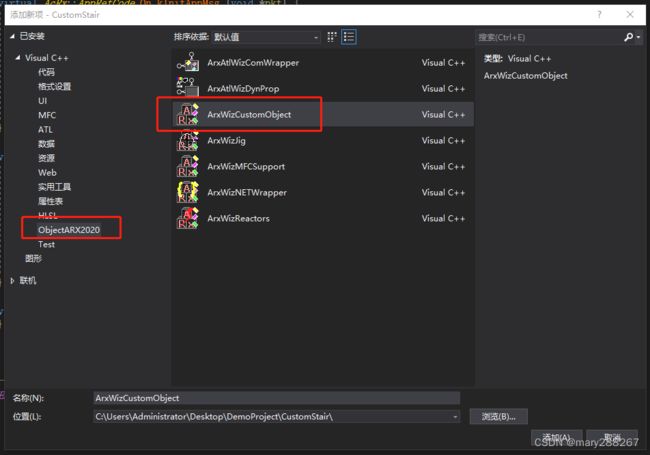Image resolution: width=650 pixels, height=455 pixels.
Task: Click the ArxWizMFCSupport template icon
Action: [188, 166]
